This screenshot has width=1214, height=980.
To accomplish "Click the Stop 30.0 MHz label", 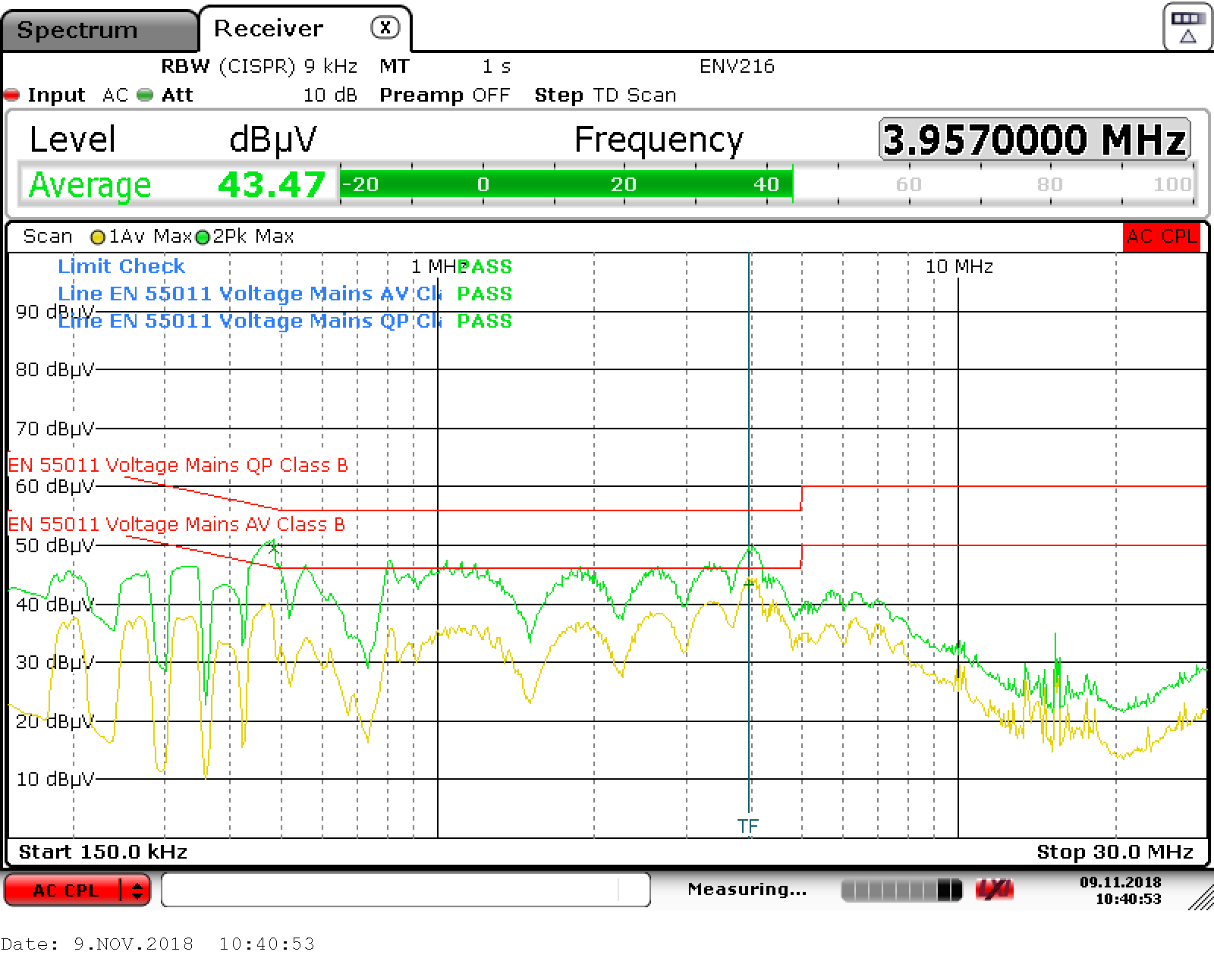I will 1115,852.
